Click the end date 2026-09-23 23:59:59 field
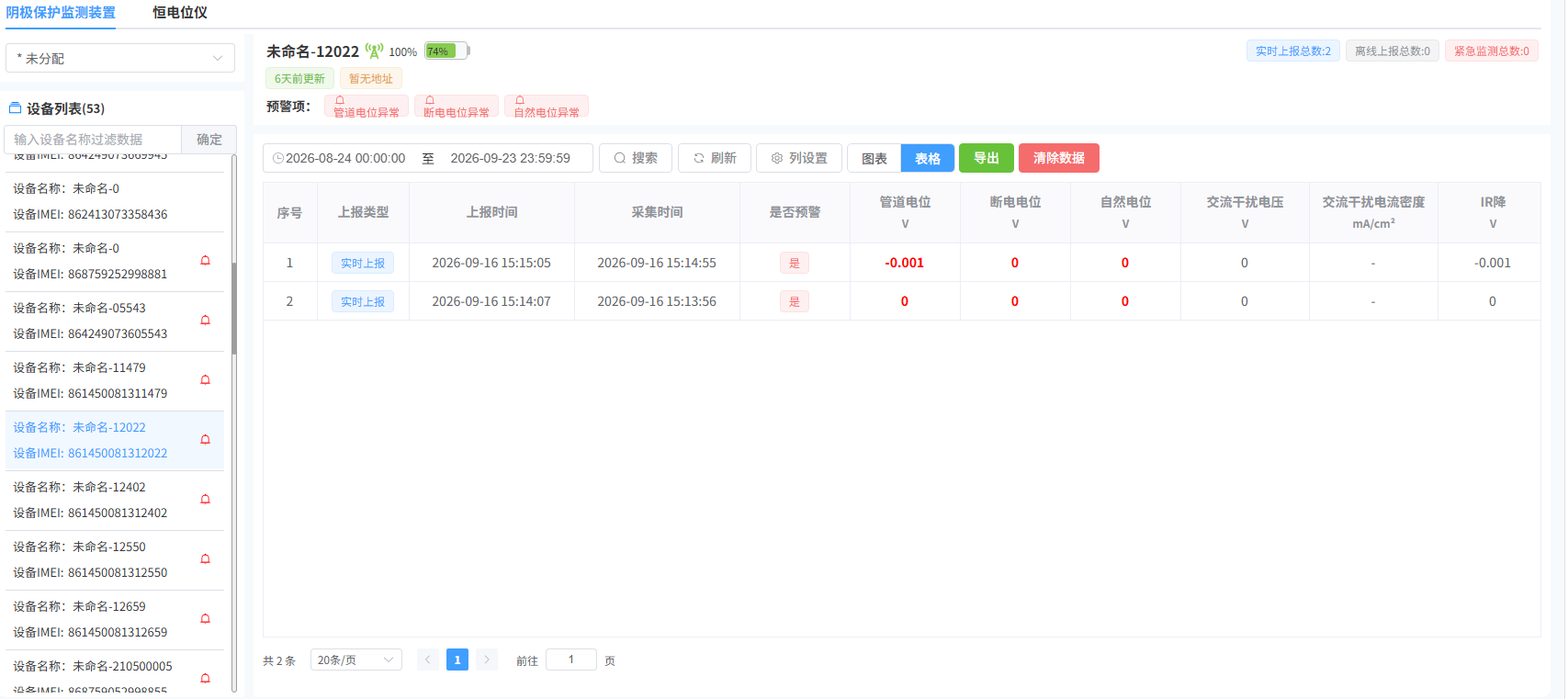 coord(511,158)
